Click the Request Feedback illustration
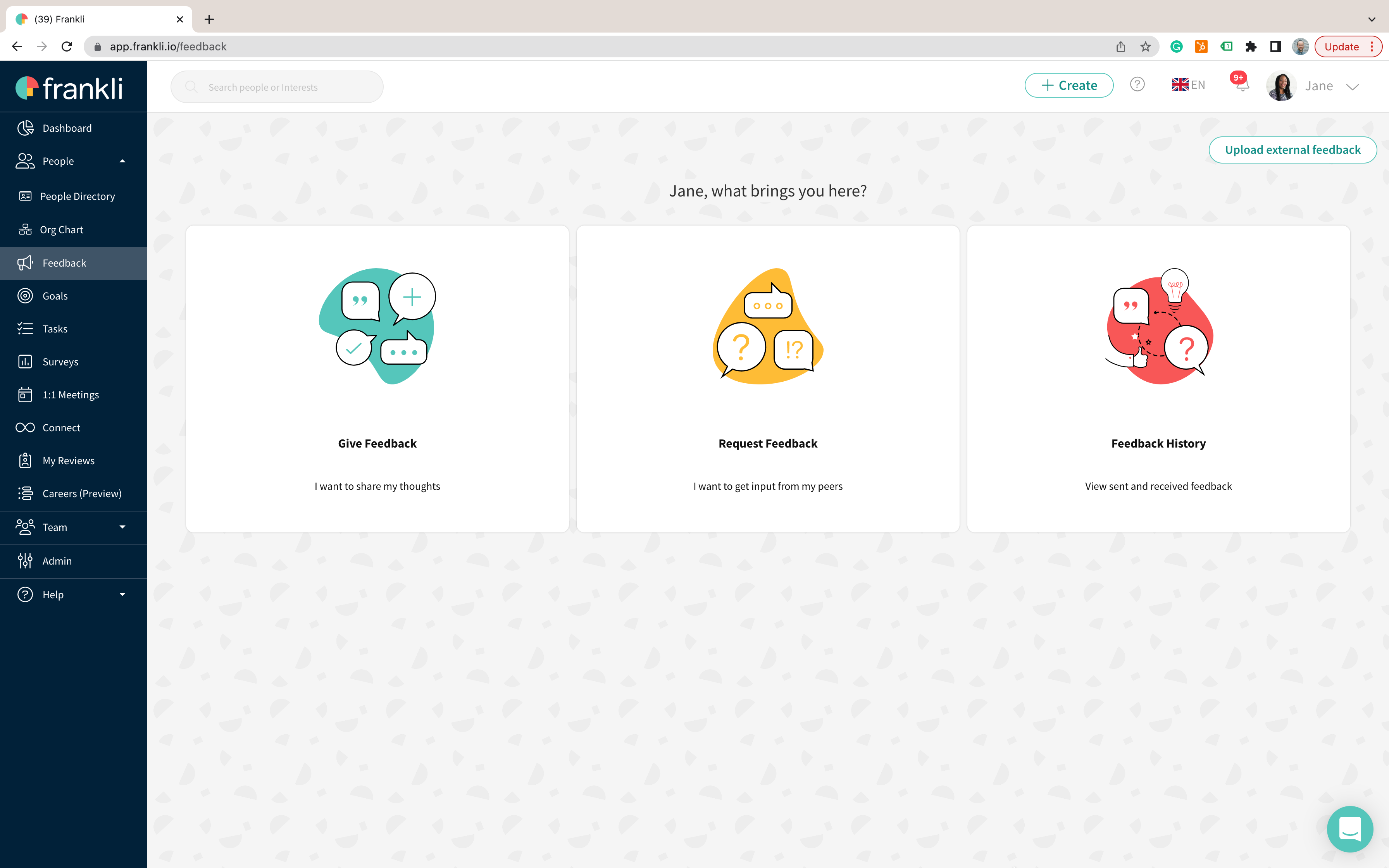 [x=768, y=326]
